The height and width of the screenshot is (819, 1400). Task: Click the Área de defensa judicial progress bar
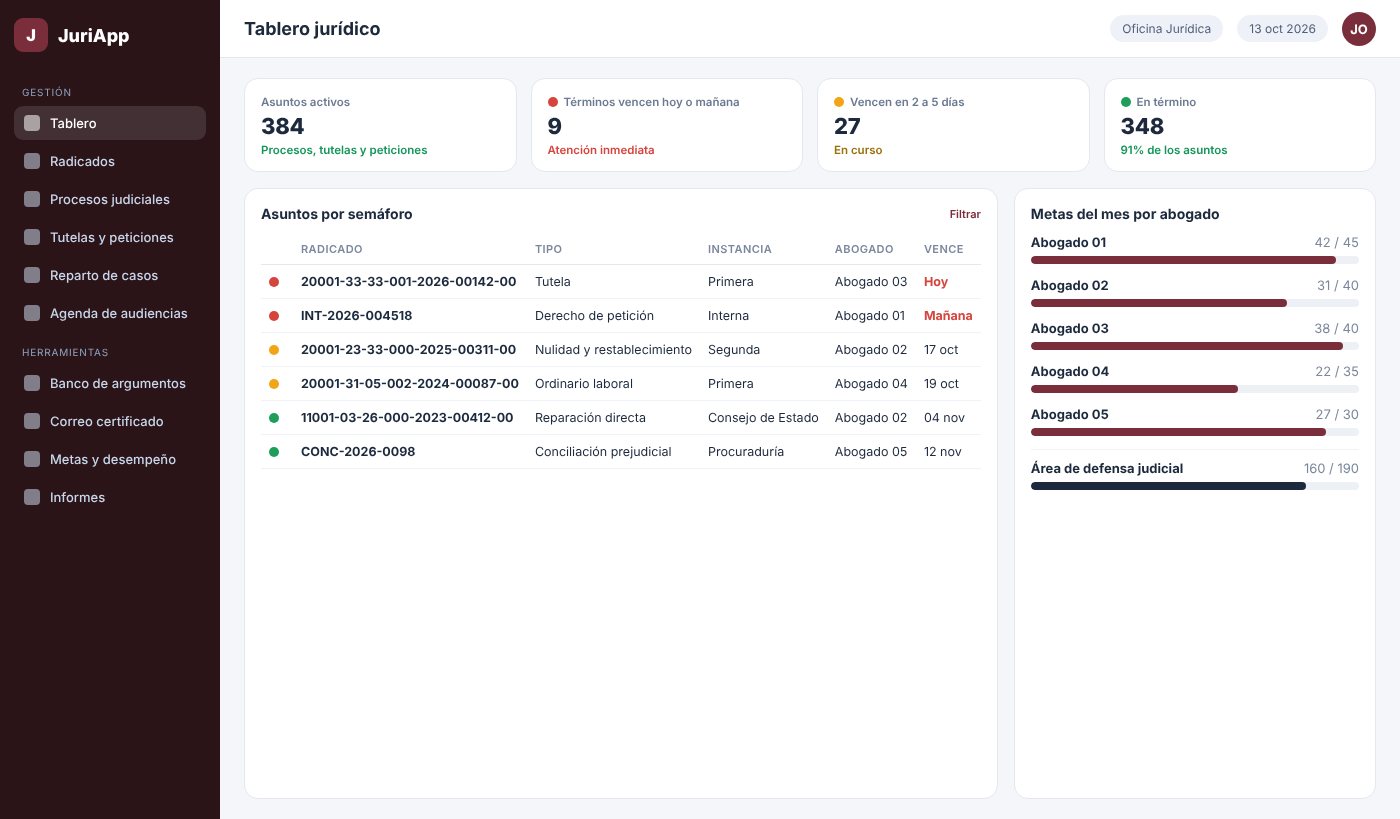point(1195,486)
